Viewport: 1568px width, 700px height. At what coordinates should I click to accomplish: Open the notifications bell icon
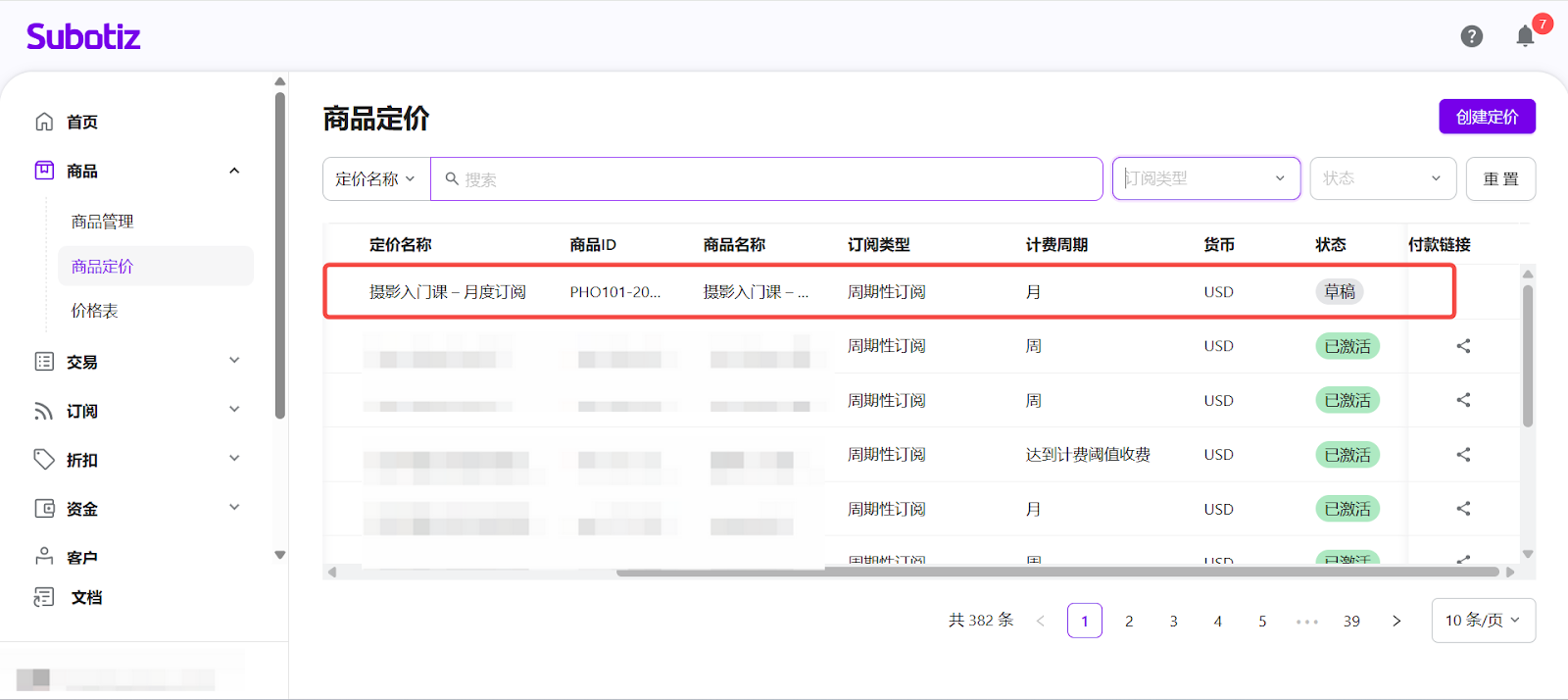pos(1525,37)
